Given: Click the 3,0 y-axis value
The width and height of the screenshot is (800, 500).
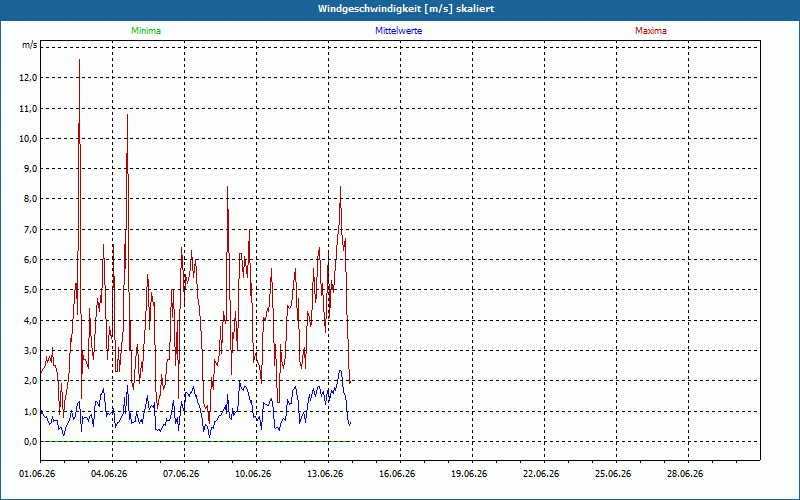Looking at the screenshot, I should click(31, 351).
